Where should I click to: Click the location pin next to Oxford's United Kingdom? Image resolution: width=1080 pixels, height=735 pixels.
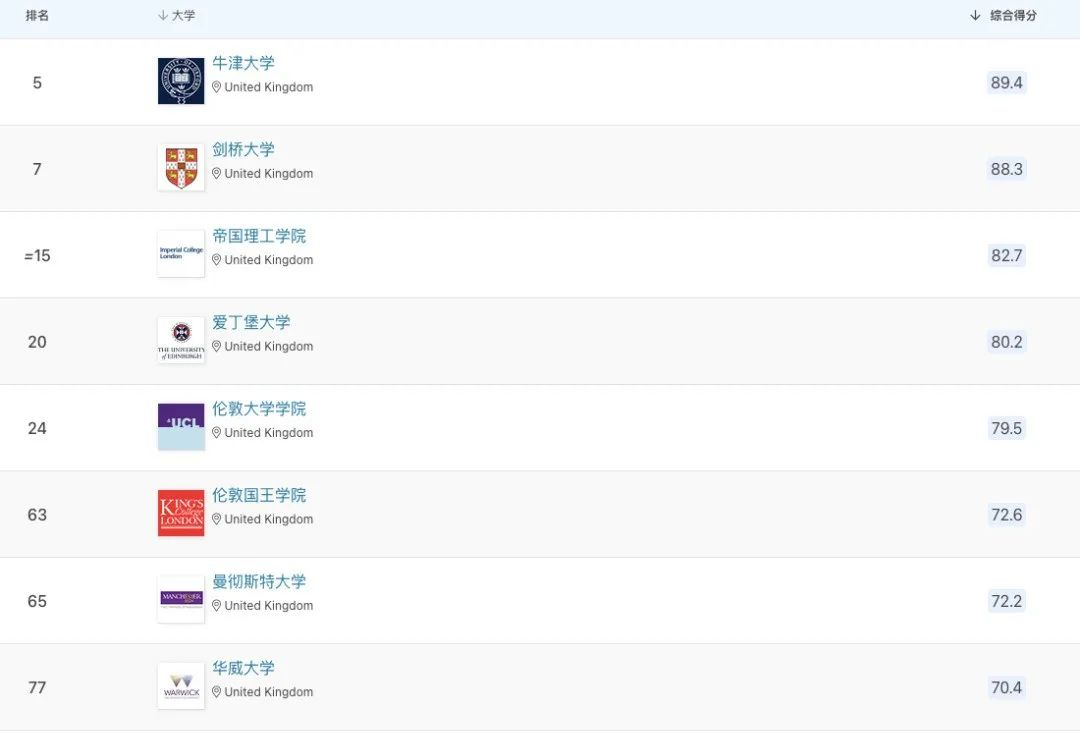point(216,87)
